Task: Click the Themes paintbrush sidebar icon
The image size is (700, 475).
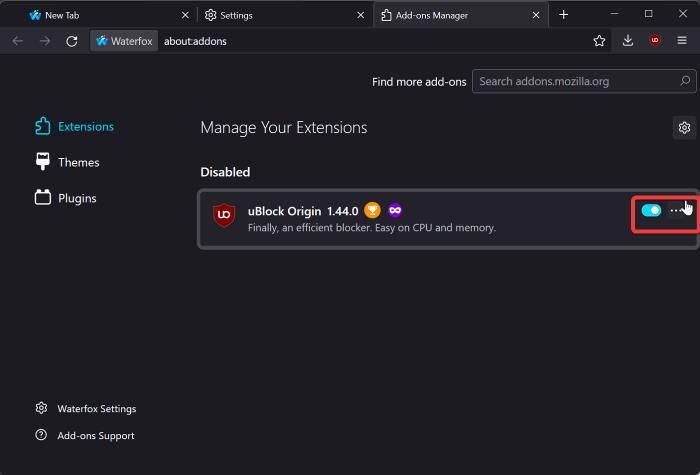Action: [42, 161]
